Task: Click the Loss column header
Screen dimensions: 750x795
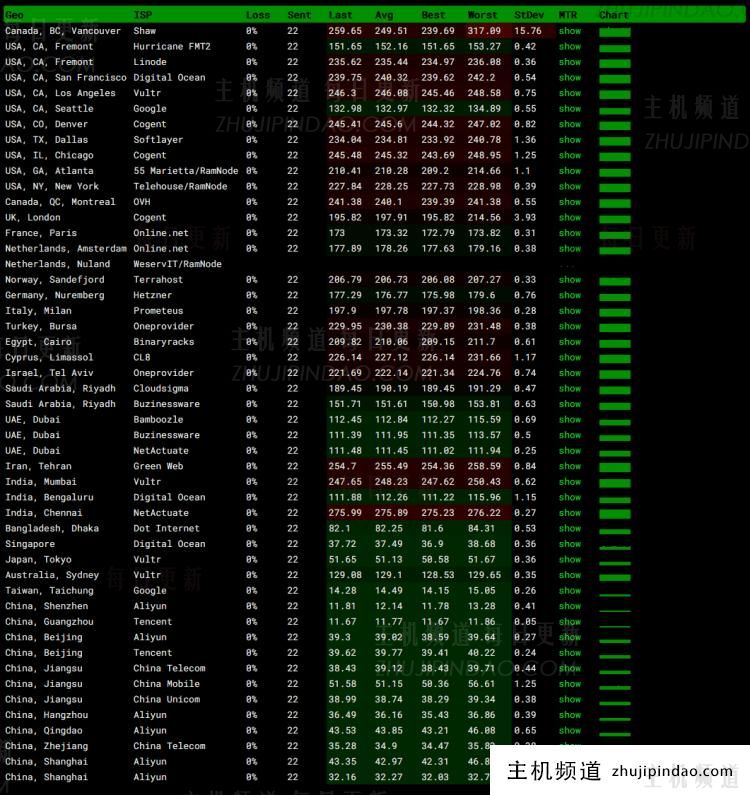Action: point(258,15)
